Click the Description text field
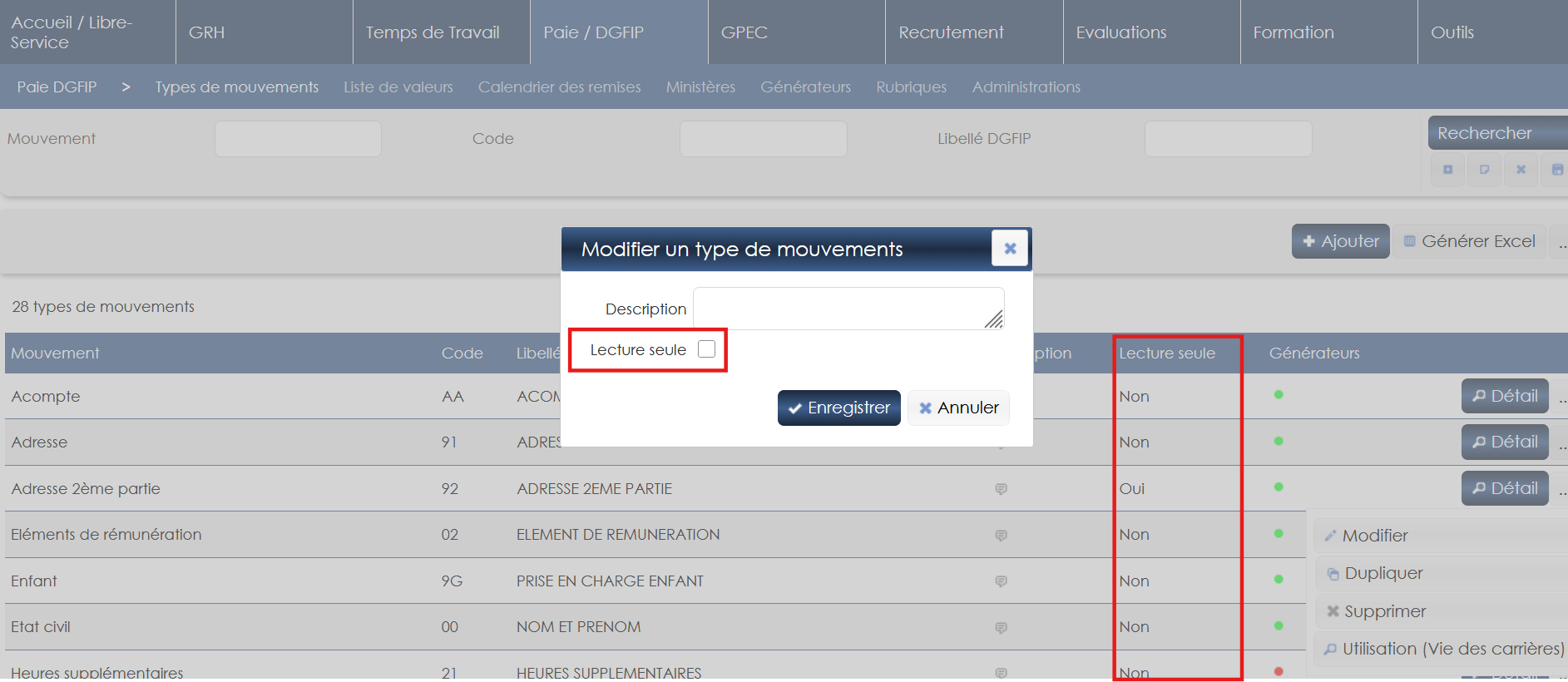1568x682 pixels. [x=848, y=309]
